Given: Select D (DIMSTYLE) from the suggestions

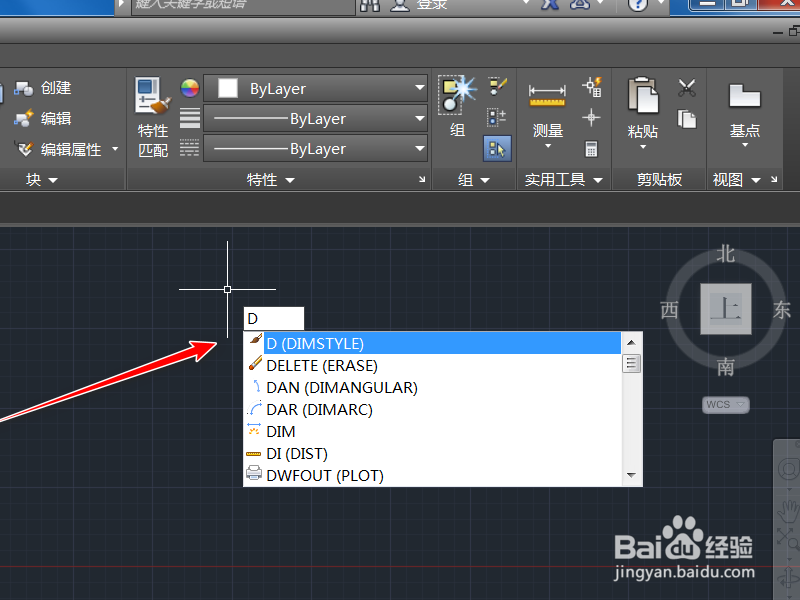Looking at the screenshot, I should tap(433, 343).
